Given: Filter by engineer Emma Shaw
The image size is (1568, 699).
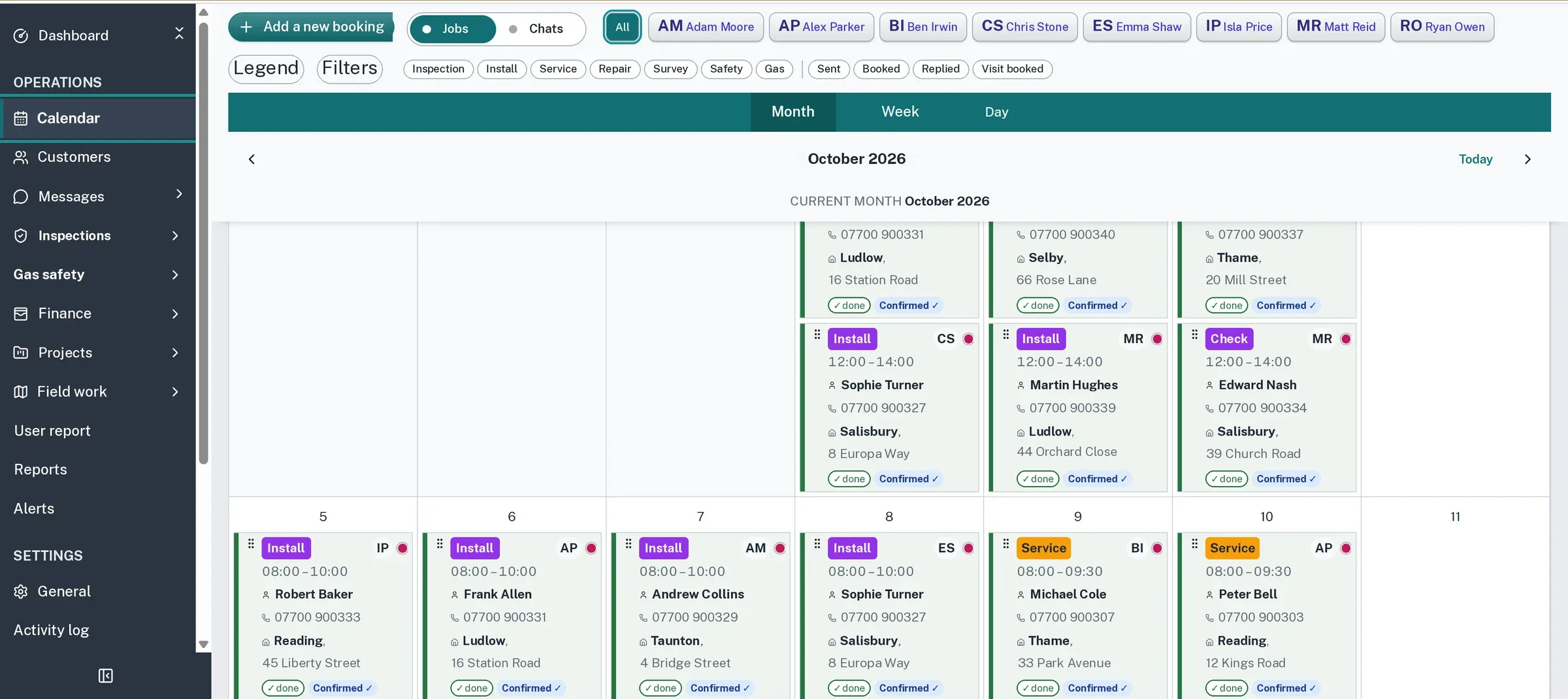Looking at the screenshot, I should pos(1137,27).
